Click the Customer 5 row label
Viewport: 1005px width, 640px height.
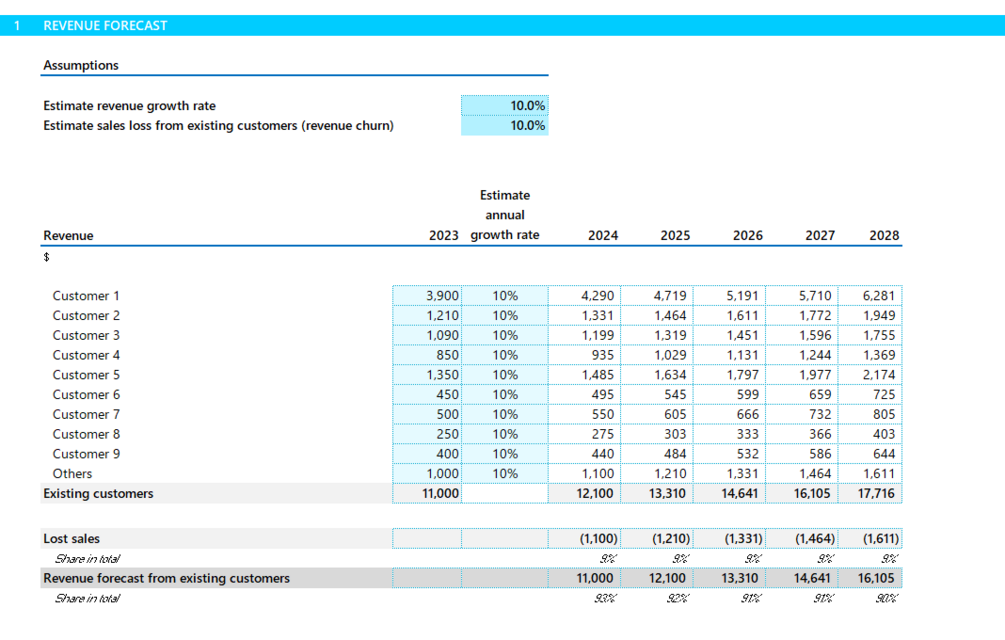click(86, 375)
